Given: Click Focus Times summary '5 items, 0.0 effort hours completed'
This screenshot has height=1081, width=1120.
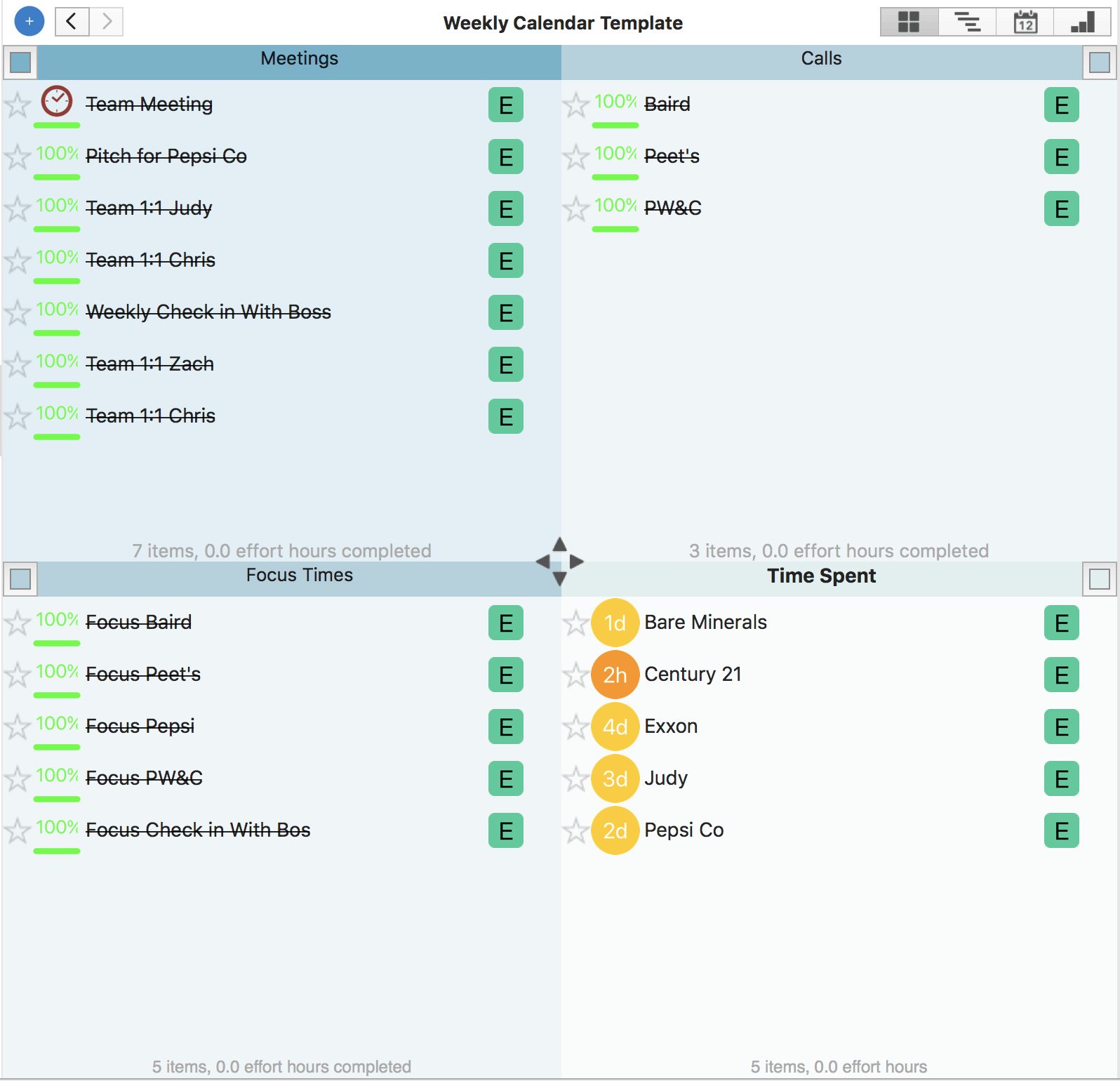Looking at the screenshot, I should point(281,1067).
